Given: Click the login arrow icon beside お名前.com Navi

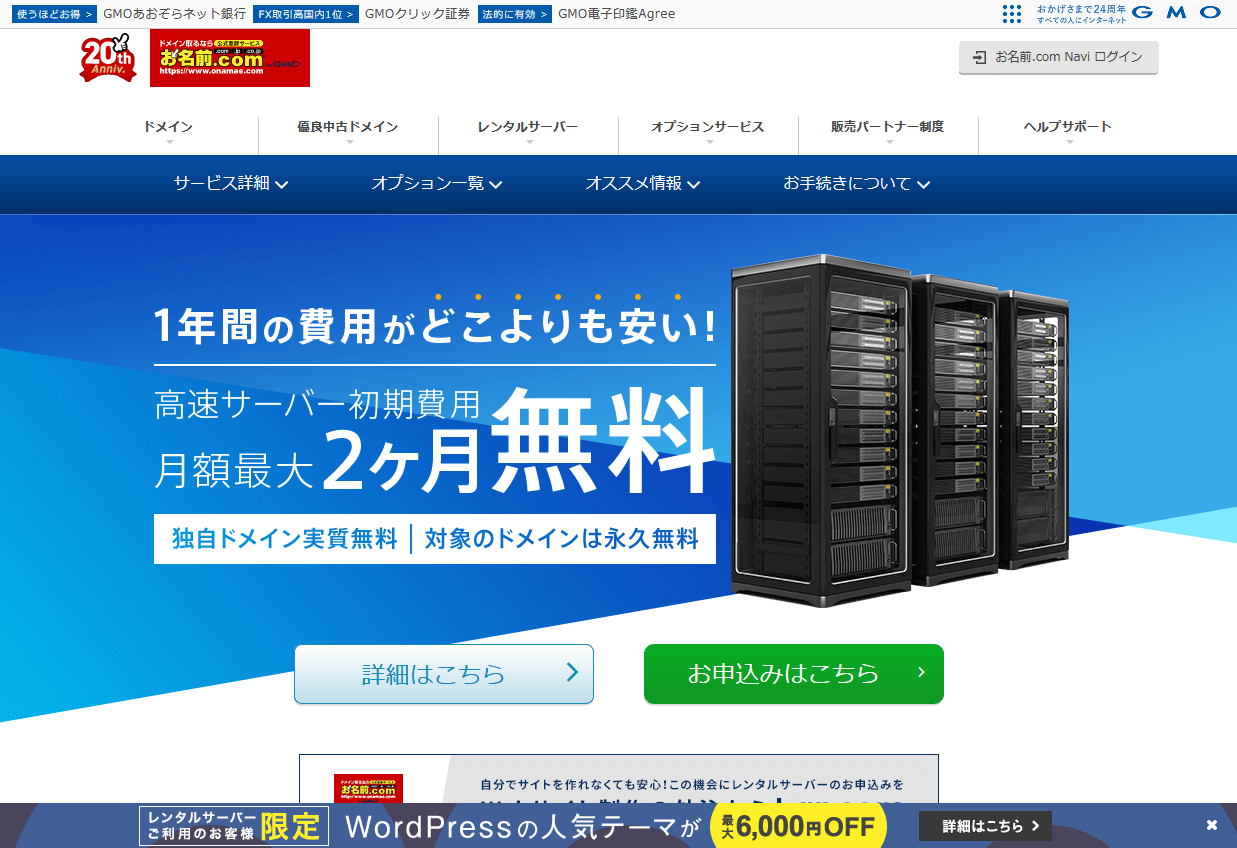Looking at the screenshot, I should pyautogui.click(x=980, y=57).
